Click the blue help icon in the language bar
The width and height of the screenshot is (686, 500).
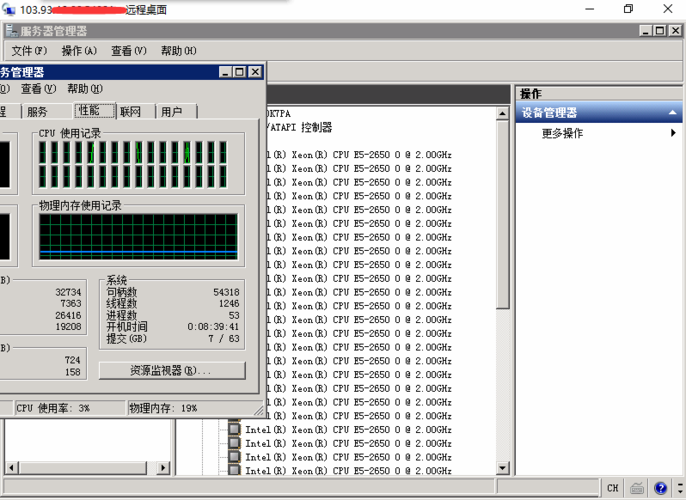660,488
